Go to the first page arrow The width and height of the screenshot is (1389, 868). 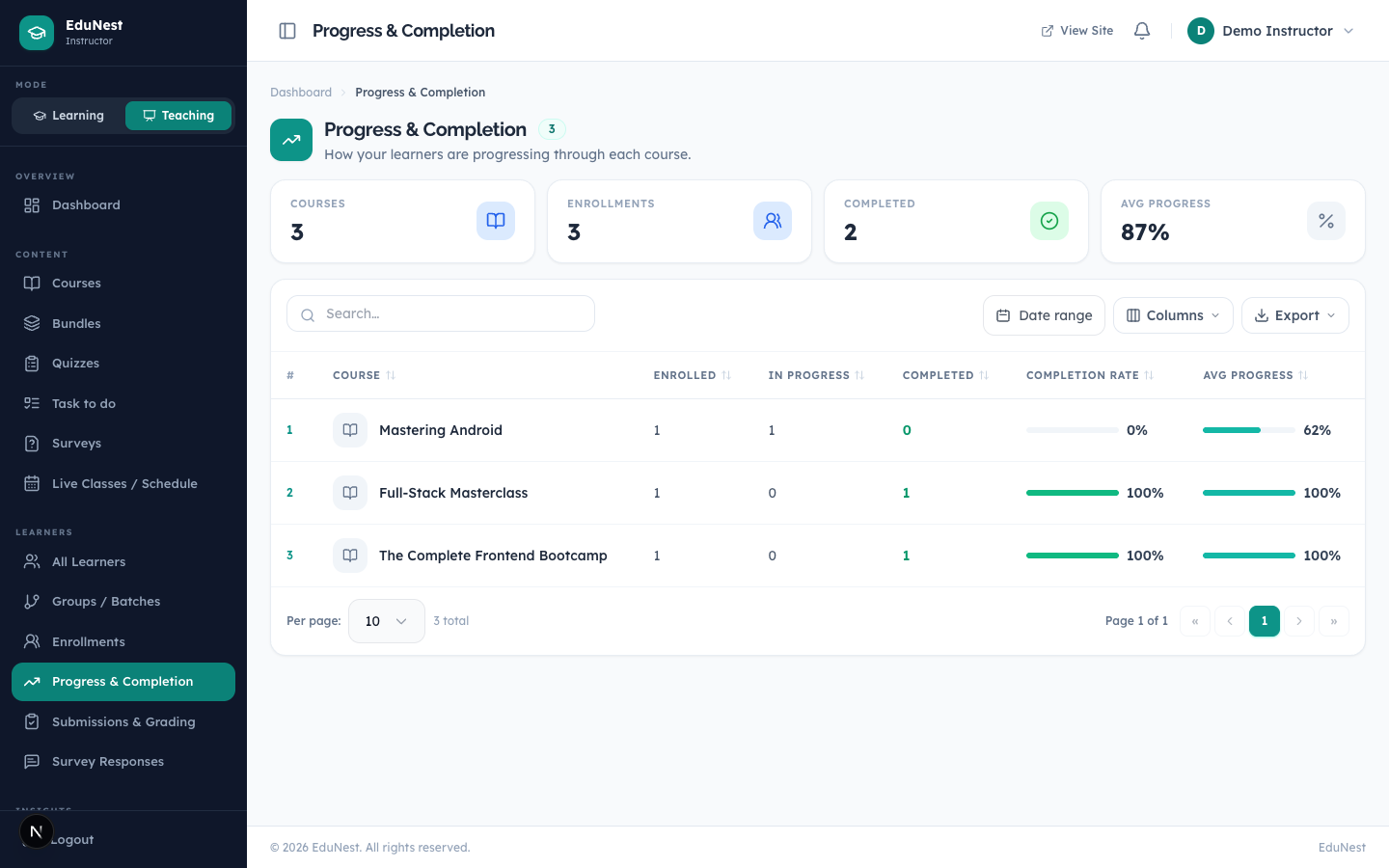click(x=1195, y=621)
